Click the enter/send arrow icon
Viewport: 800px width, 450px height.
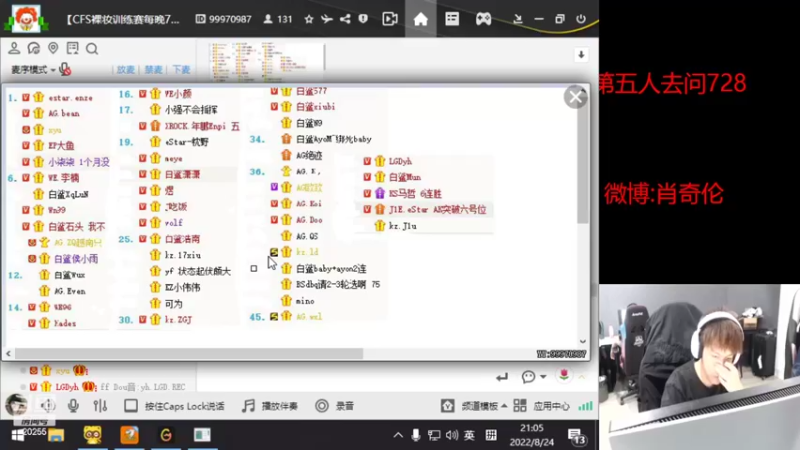click(x=502, y=377)
